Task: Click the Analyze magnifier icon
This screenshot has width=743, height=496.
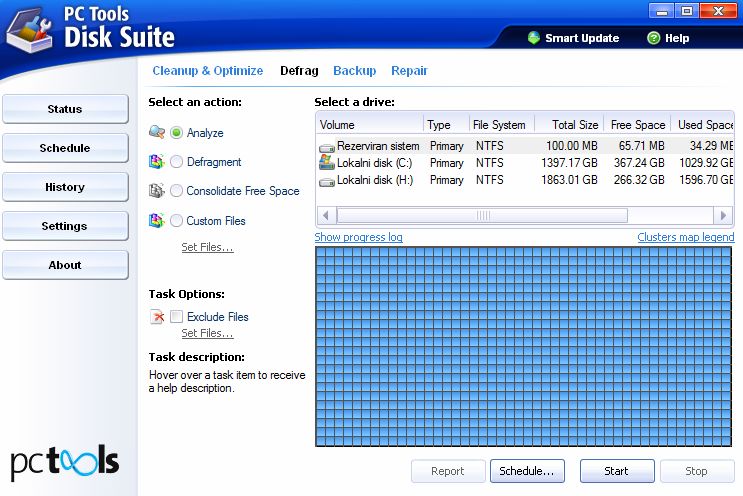Action: point(157,132)
